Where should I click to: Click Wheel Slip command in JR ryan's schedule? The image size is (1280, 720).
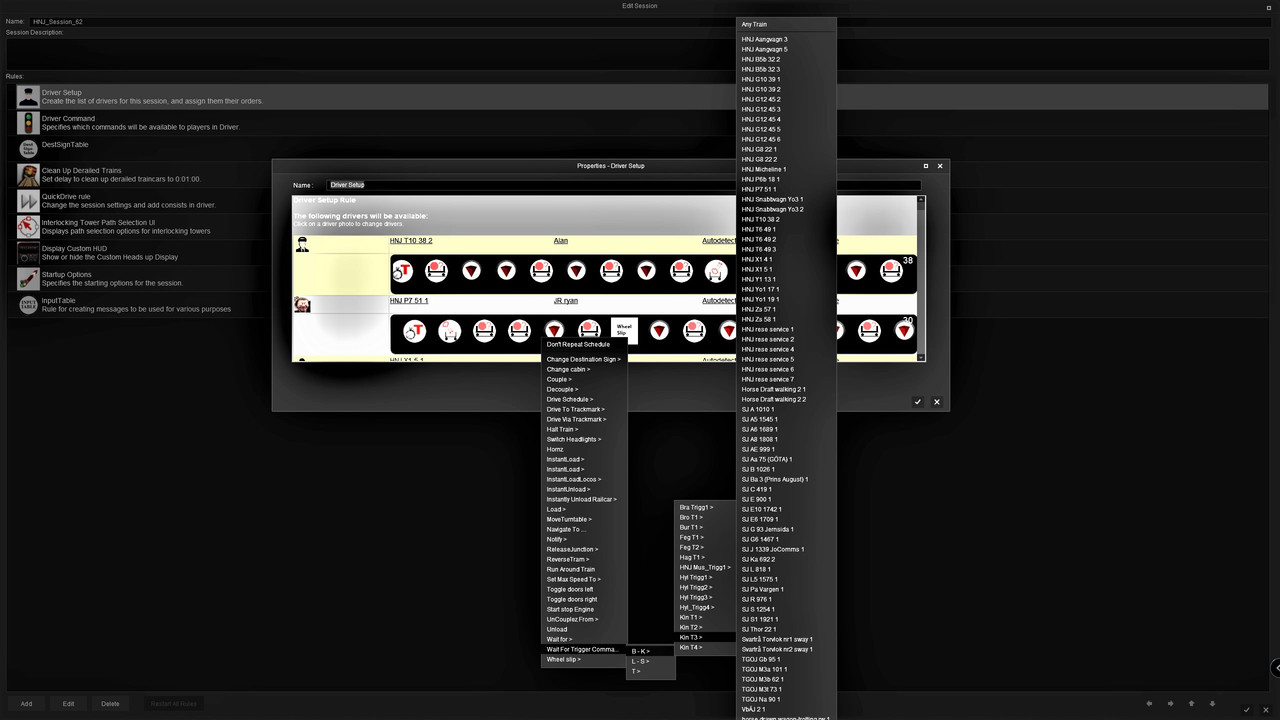click(624, 330)
